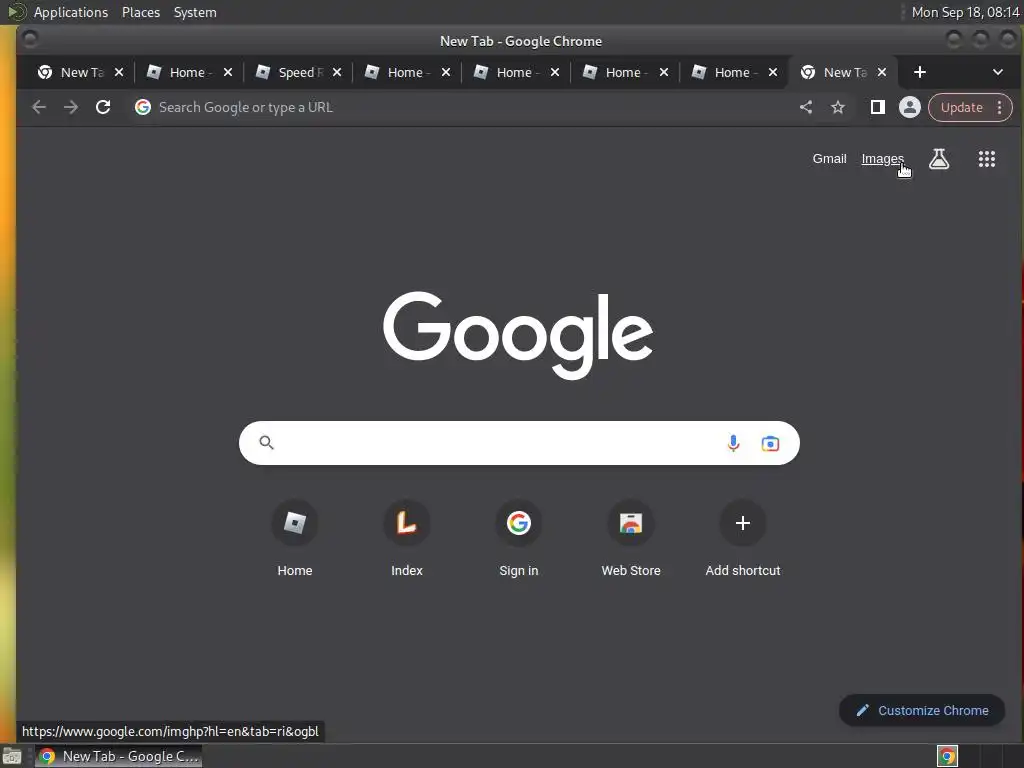Image resolution: width=1024 pixels, height=768 pixels.
Task: Switch to the first New Tab
Action: (71, 72)
